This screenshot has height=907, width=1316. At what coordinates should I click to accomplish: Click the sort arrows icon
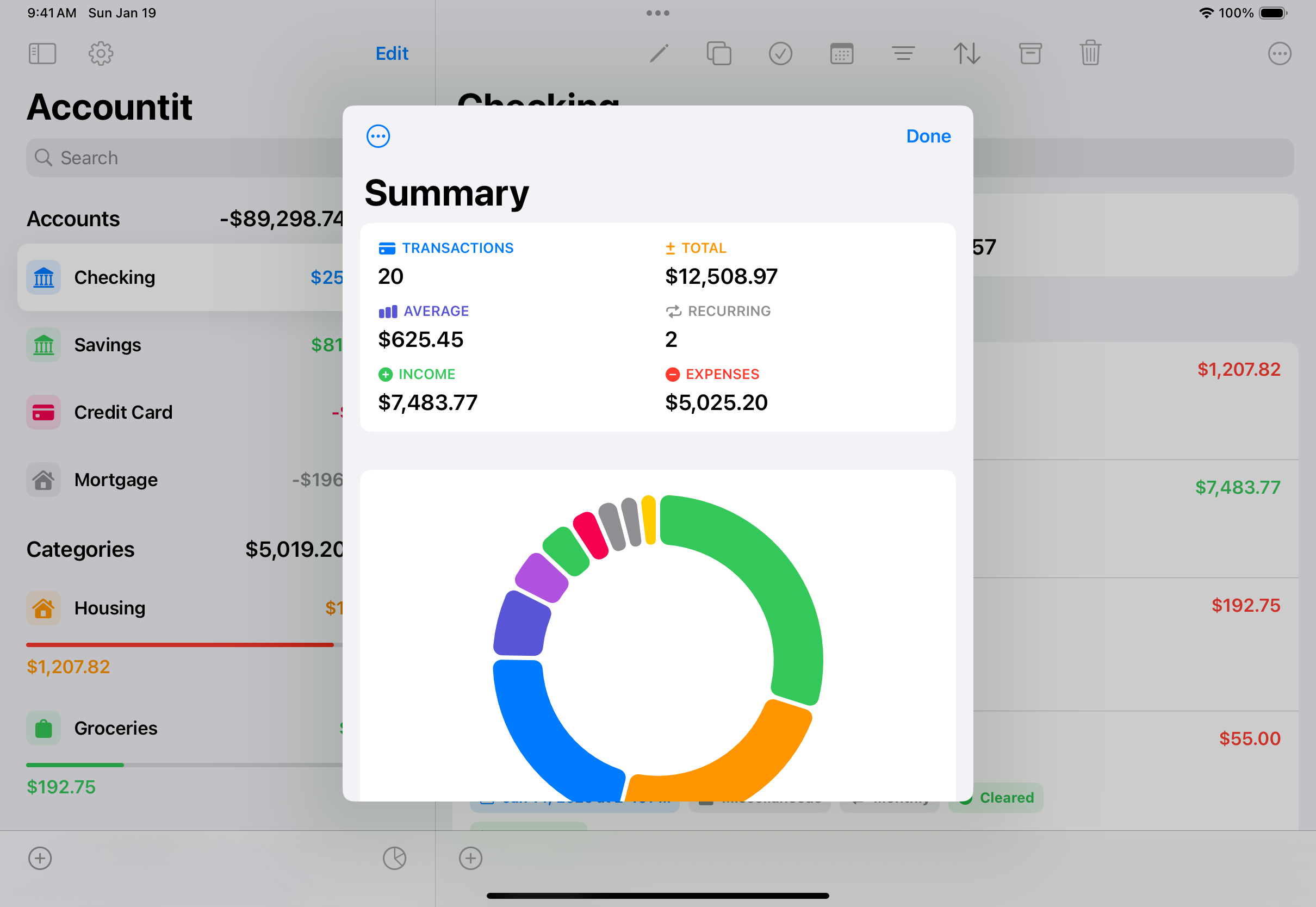(966, 54)
